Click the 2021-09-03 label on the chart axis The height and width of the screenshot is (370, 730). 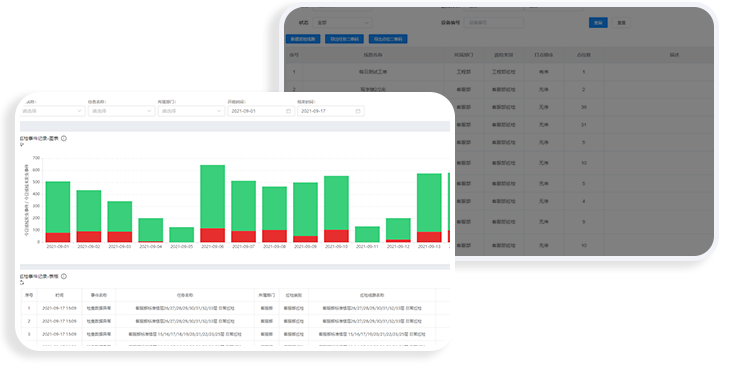click(x=120, y=247)
